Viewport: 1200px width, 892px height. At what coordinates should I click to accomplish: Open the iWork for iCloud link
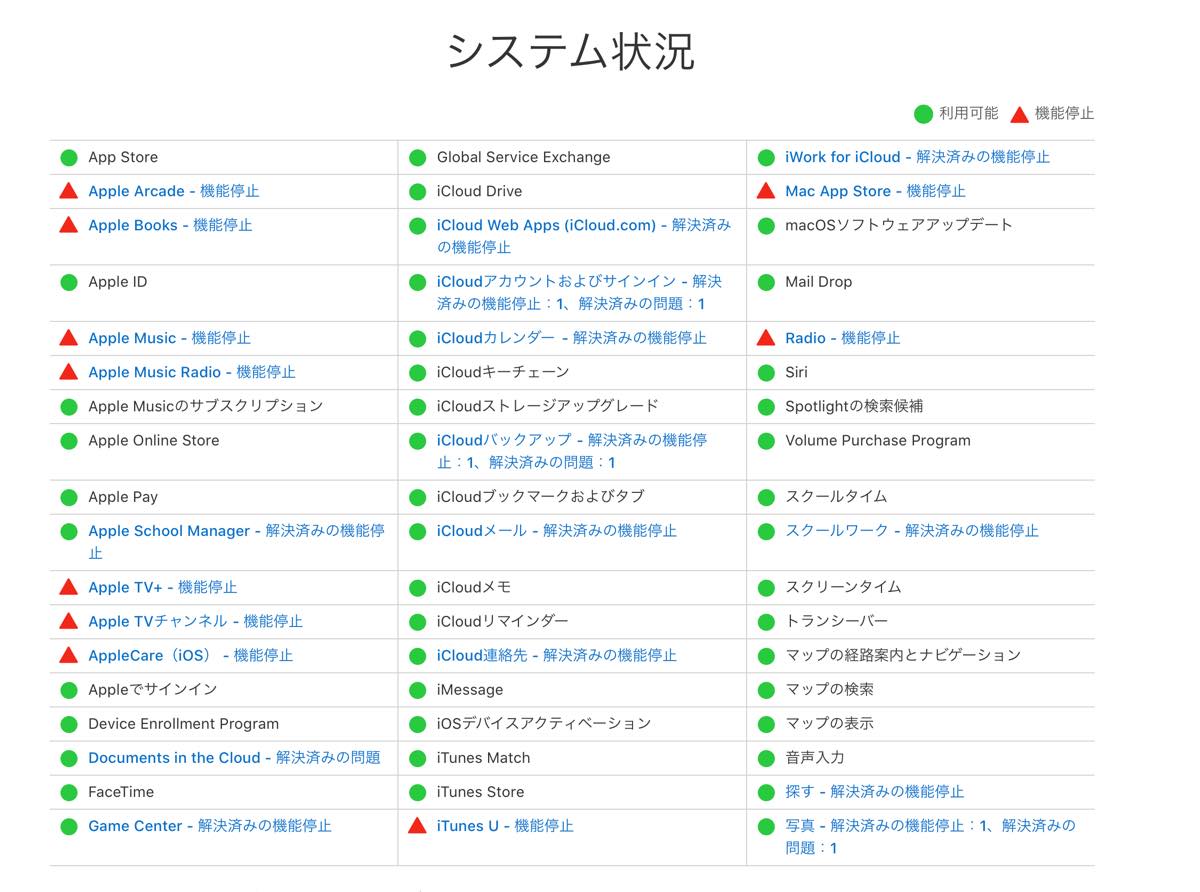point(917,157)
